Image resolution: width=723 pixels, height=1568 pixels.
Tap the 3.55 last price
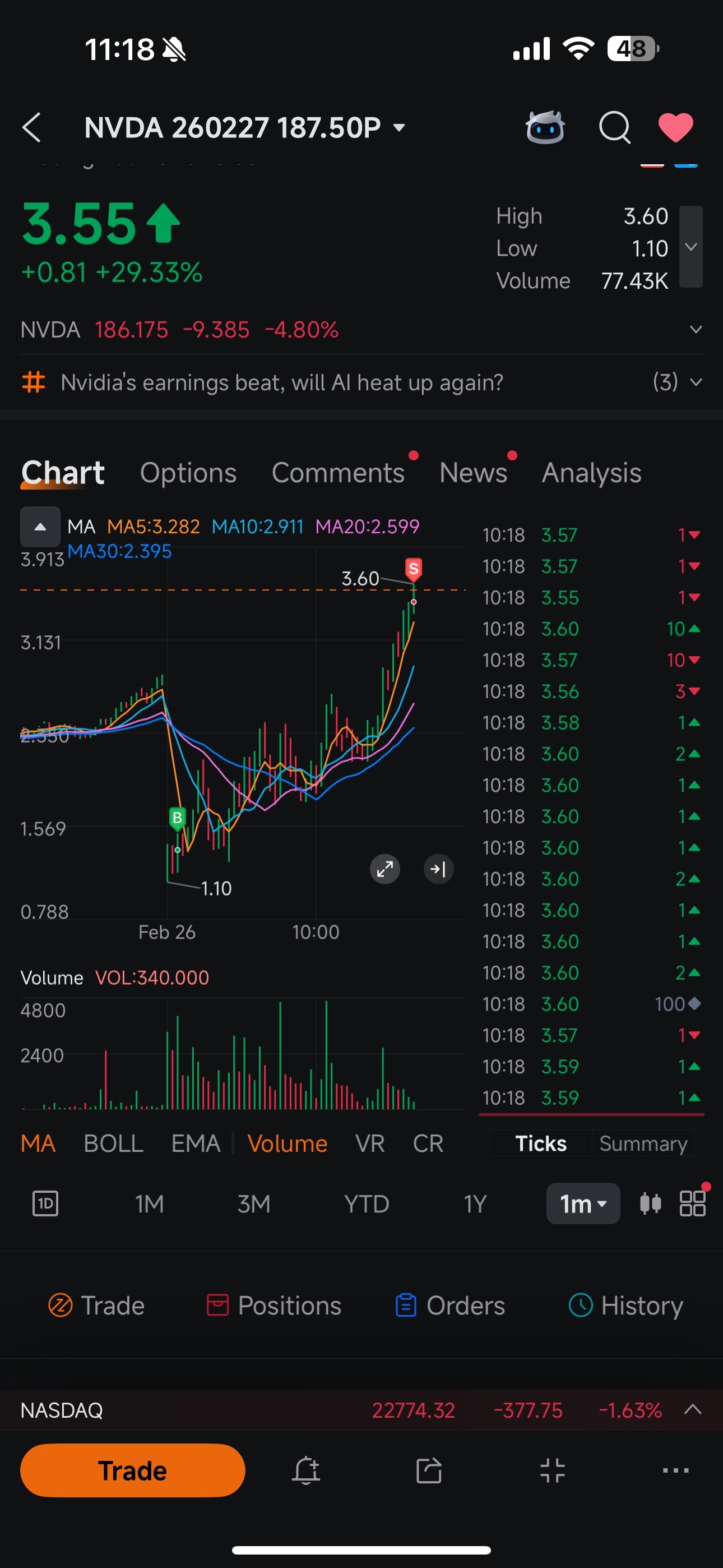tap(79, 224)
